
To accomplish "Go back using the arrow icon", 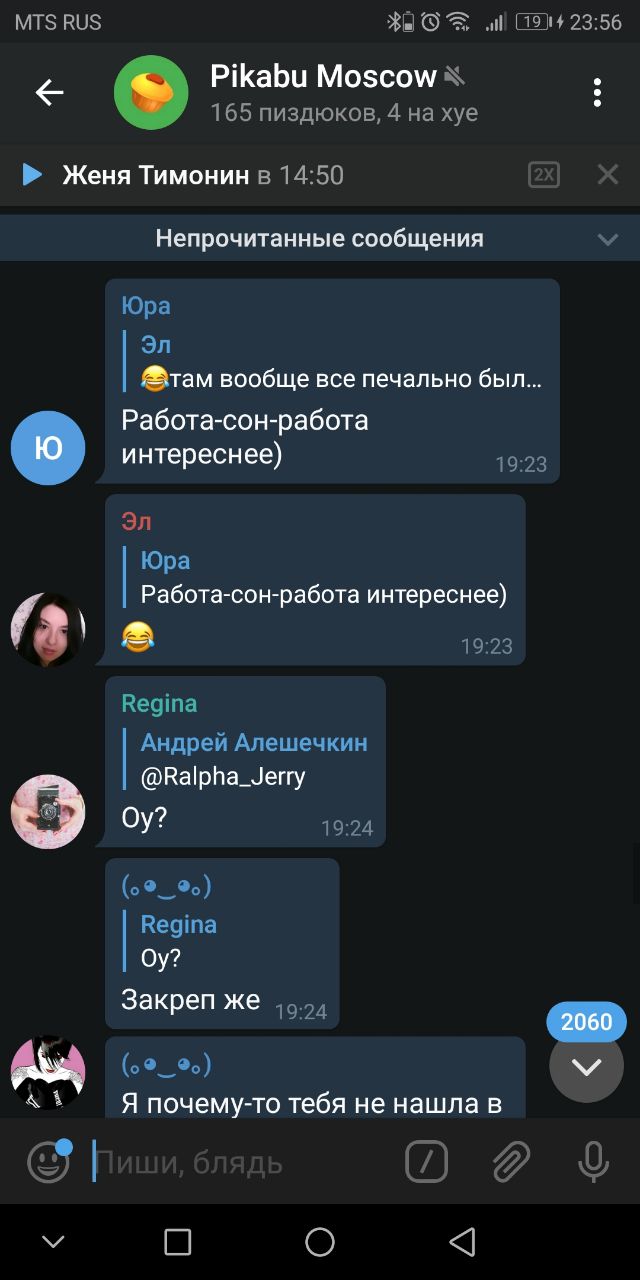I will [49, 93].
